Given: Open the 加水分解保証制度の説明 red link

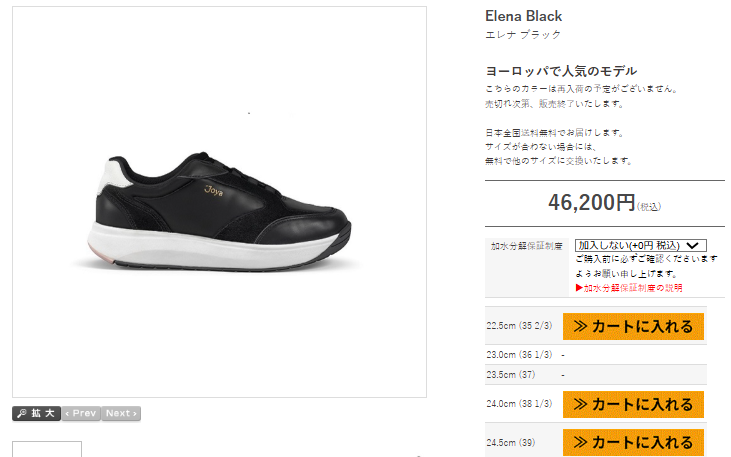Looking at the screenshot, I should pyautogui.click(x=629, y=288).
